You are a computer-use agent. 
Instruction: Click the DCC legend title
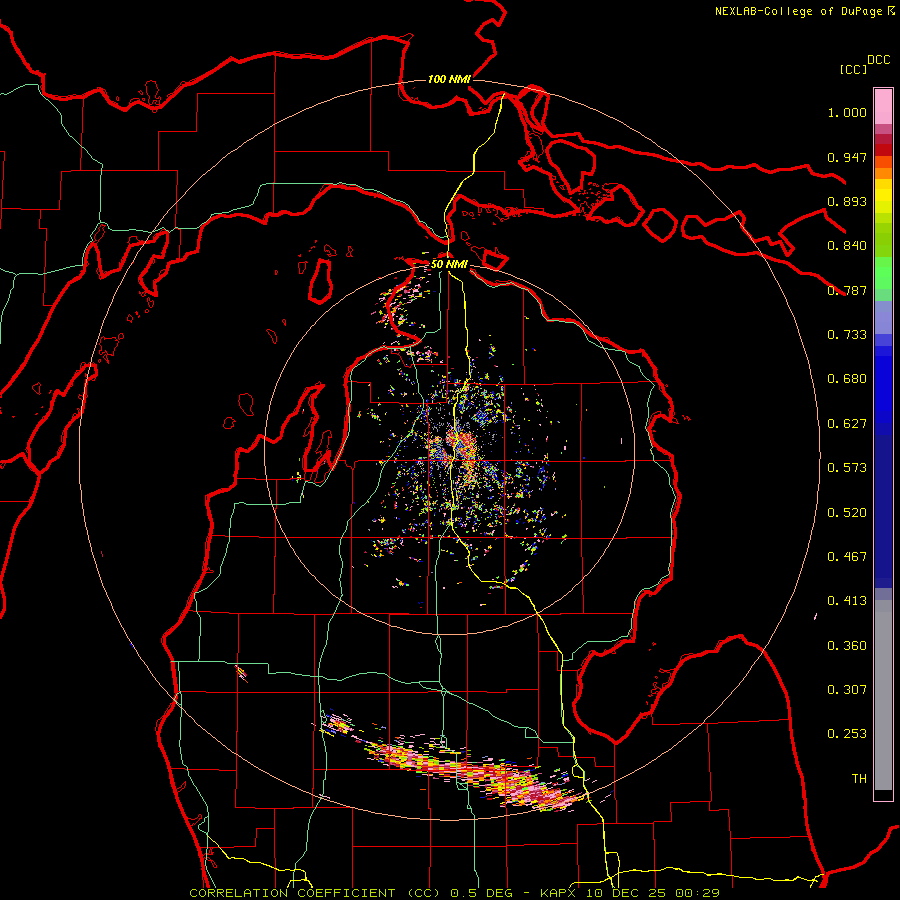879,60
